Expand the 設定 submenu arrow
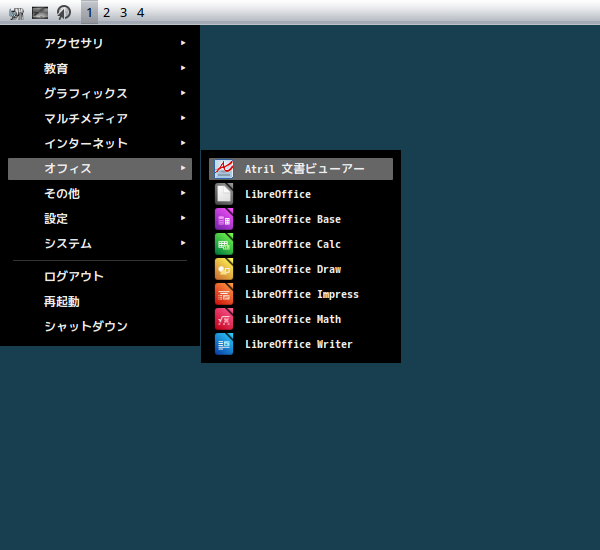 click(x=183, y=218)
